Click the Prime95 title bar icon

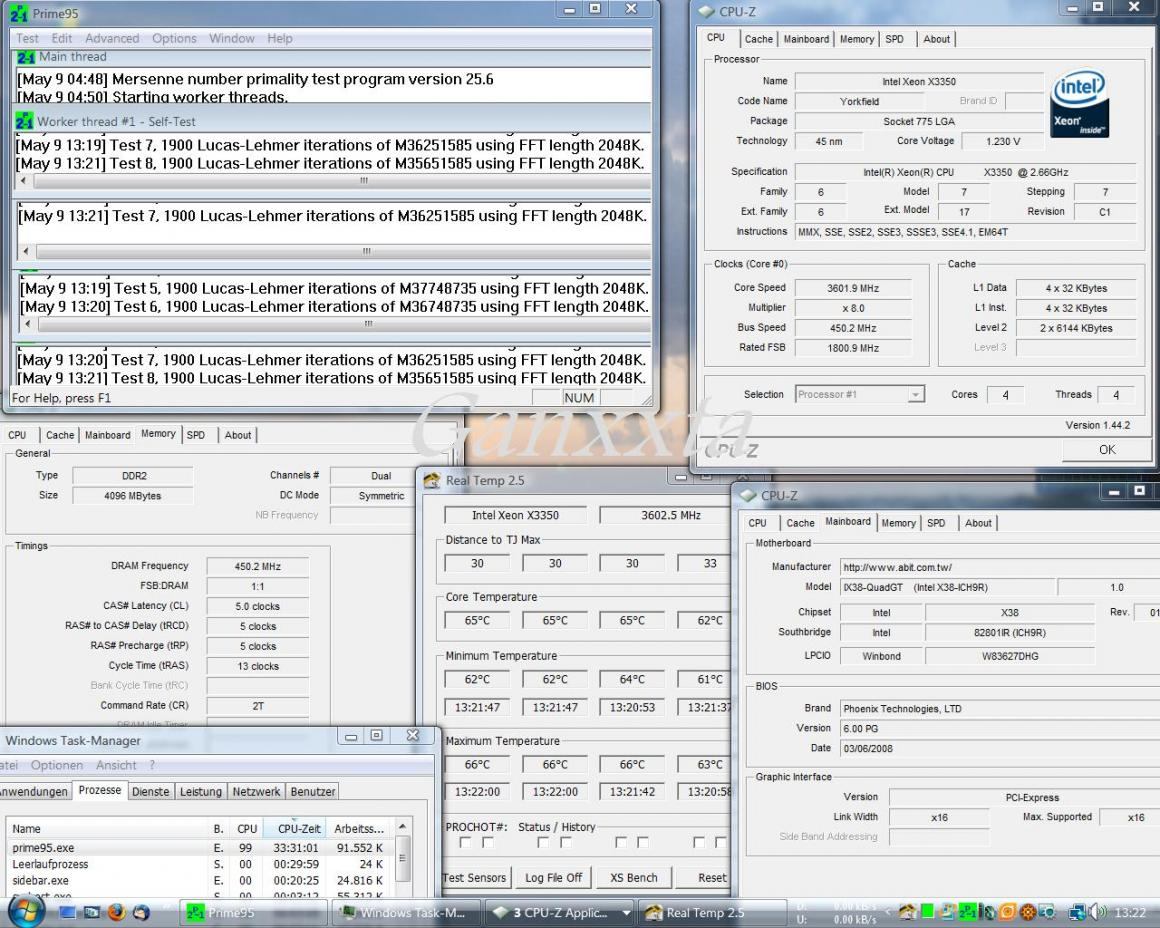(18, 13)
